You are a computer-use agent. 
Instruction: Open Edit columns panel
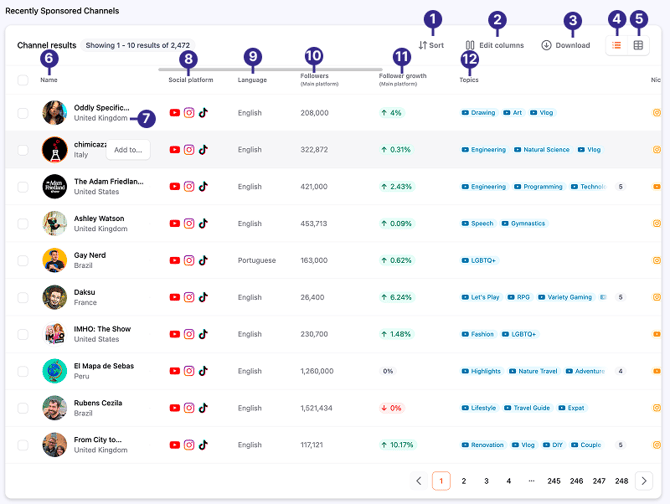[494, 45]
